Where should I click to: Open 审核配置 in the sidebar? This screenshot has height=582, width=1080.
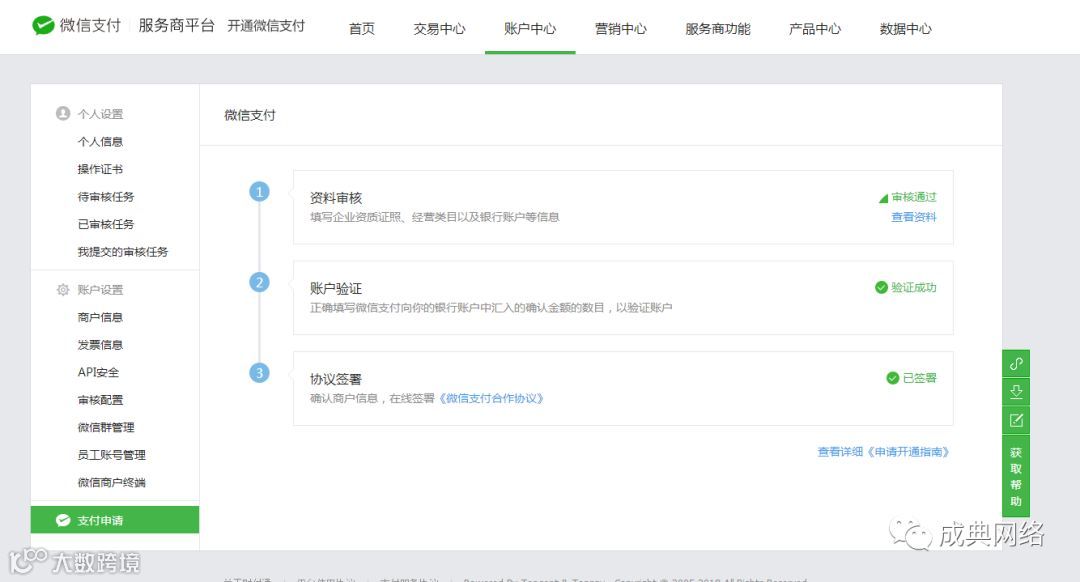[100, 399]
